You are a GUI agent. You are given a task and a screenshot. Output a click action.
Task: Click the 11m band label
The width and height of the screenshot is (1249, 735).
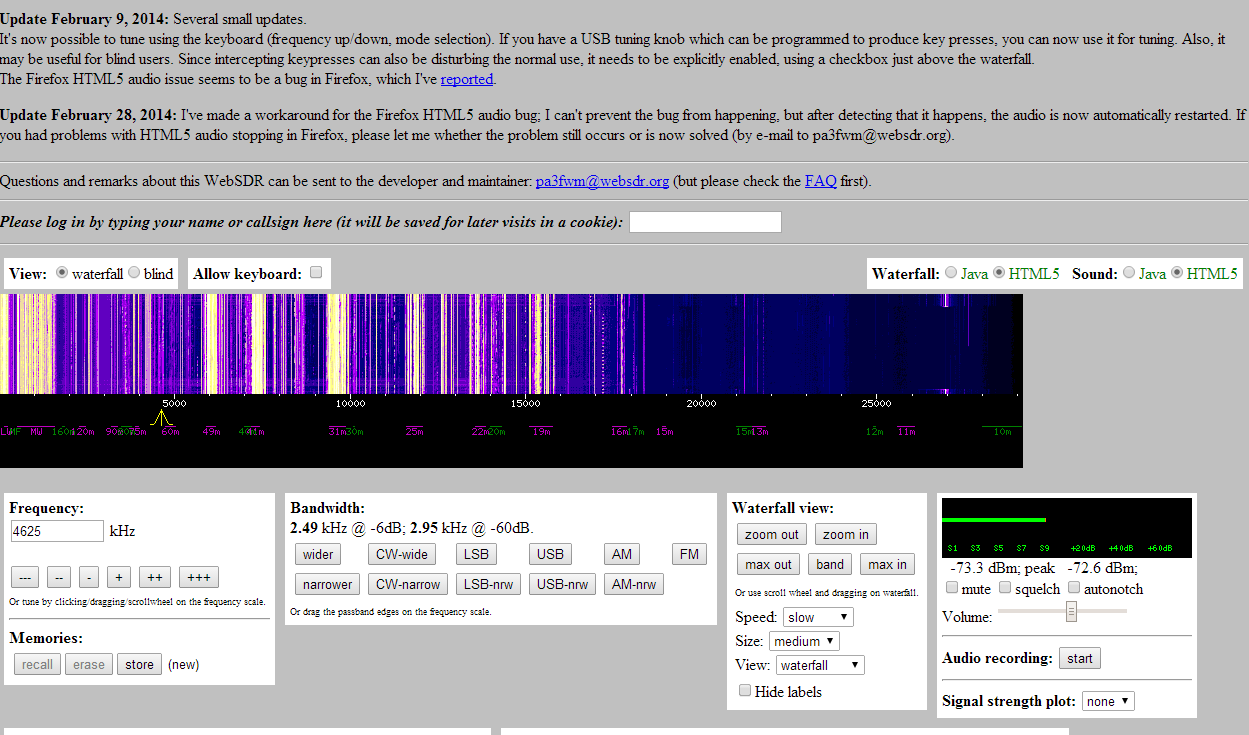tap(906, 431)
